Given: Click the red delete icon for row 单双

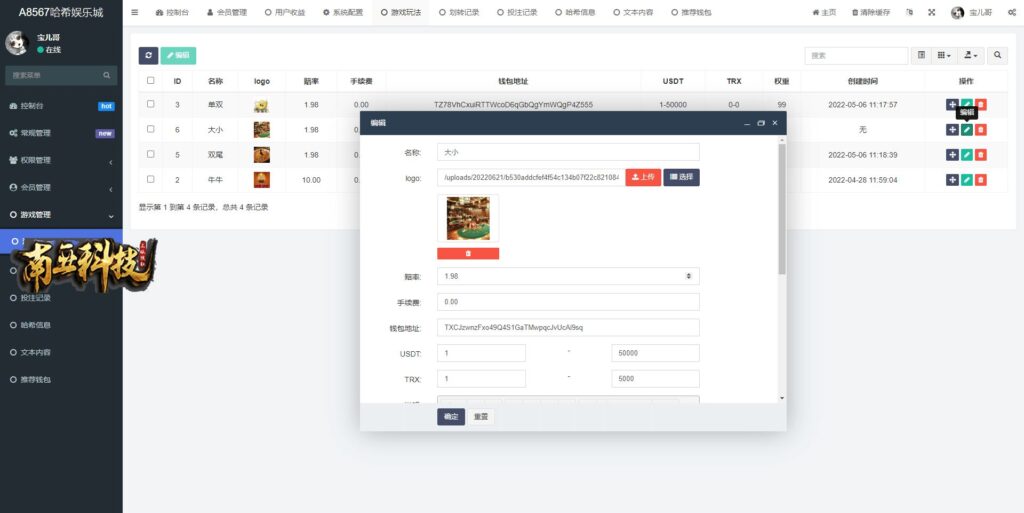Looking at the screenshot, I should coord(980,104).
